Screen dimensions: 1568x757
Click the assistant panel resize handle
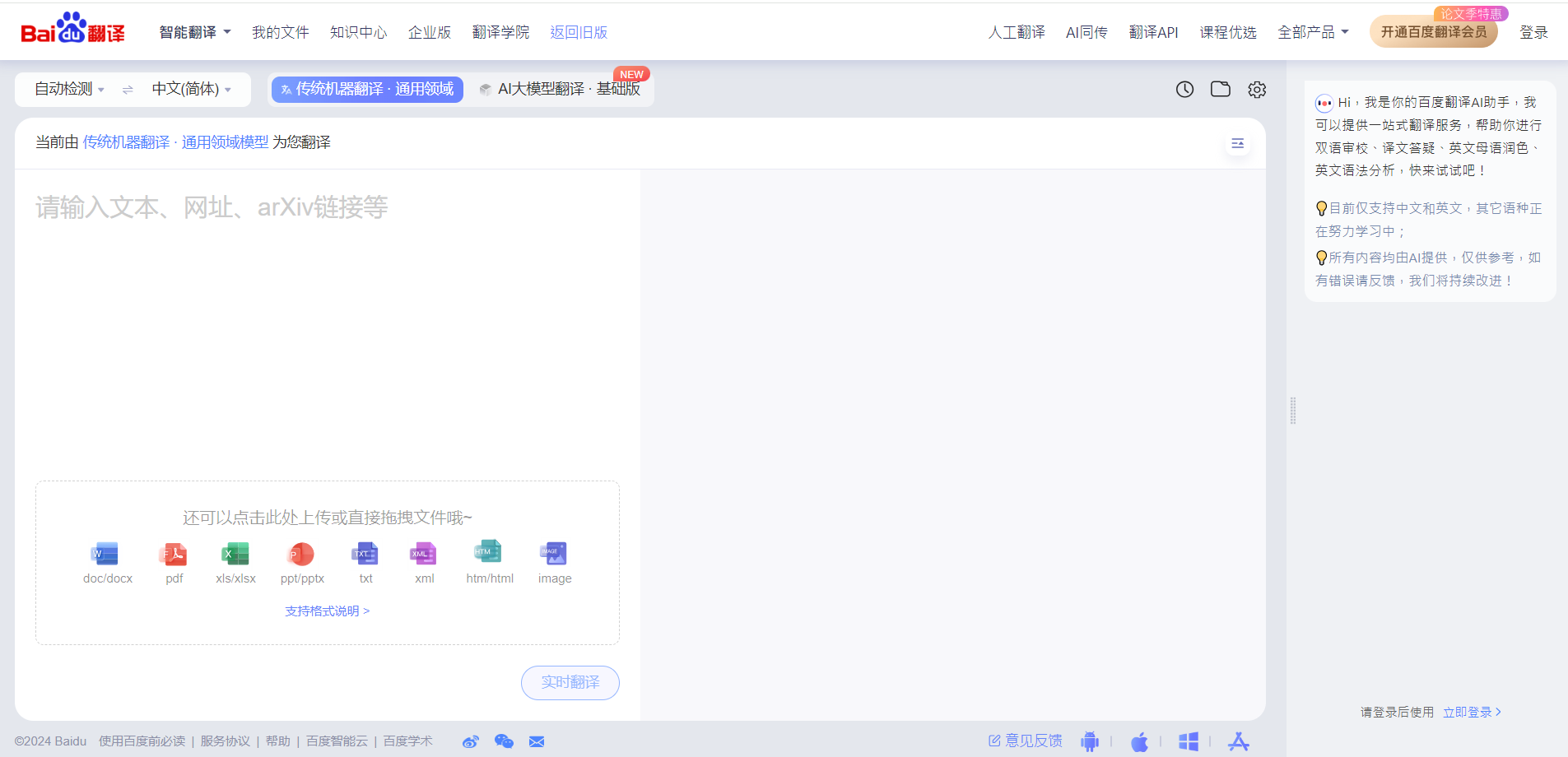[1293, 411]
